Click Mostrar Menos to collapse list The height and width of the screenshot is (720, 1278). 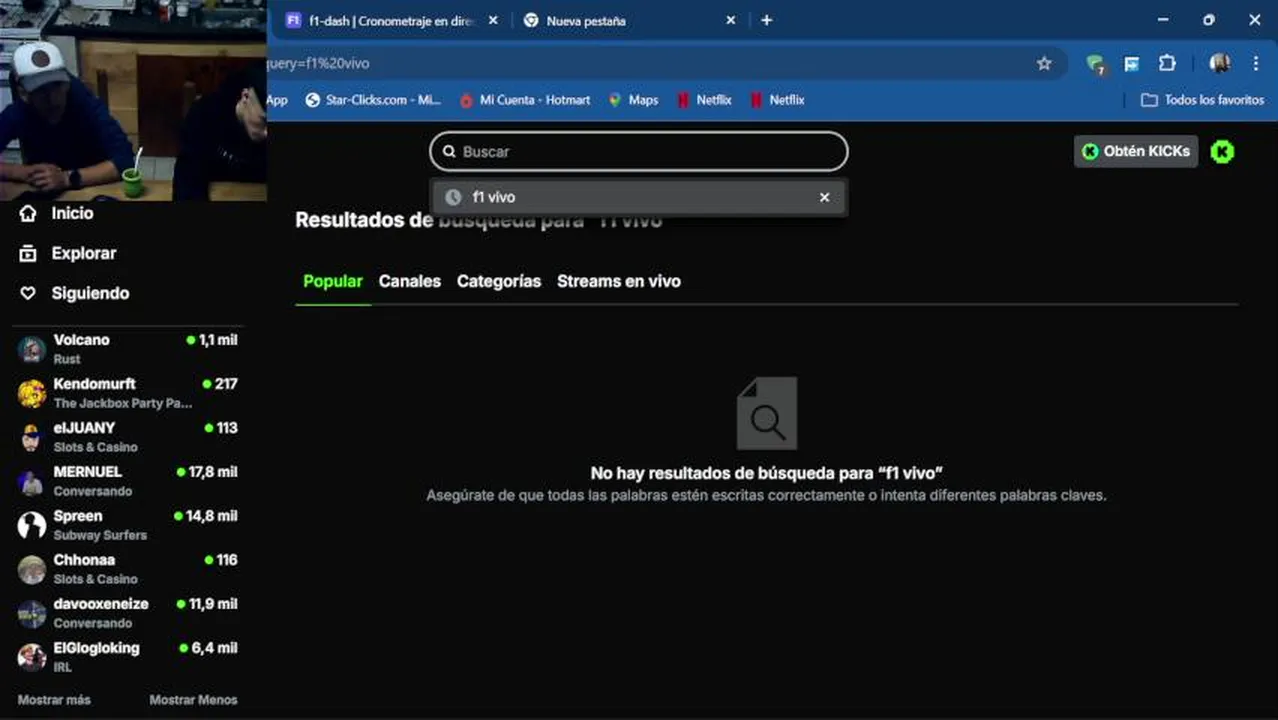[193, 700]
